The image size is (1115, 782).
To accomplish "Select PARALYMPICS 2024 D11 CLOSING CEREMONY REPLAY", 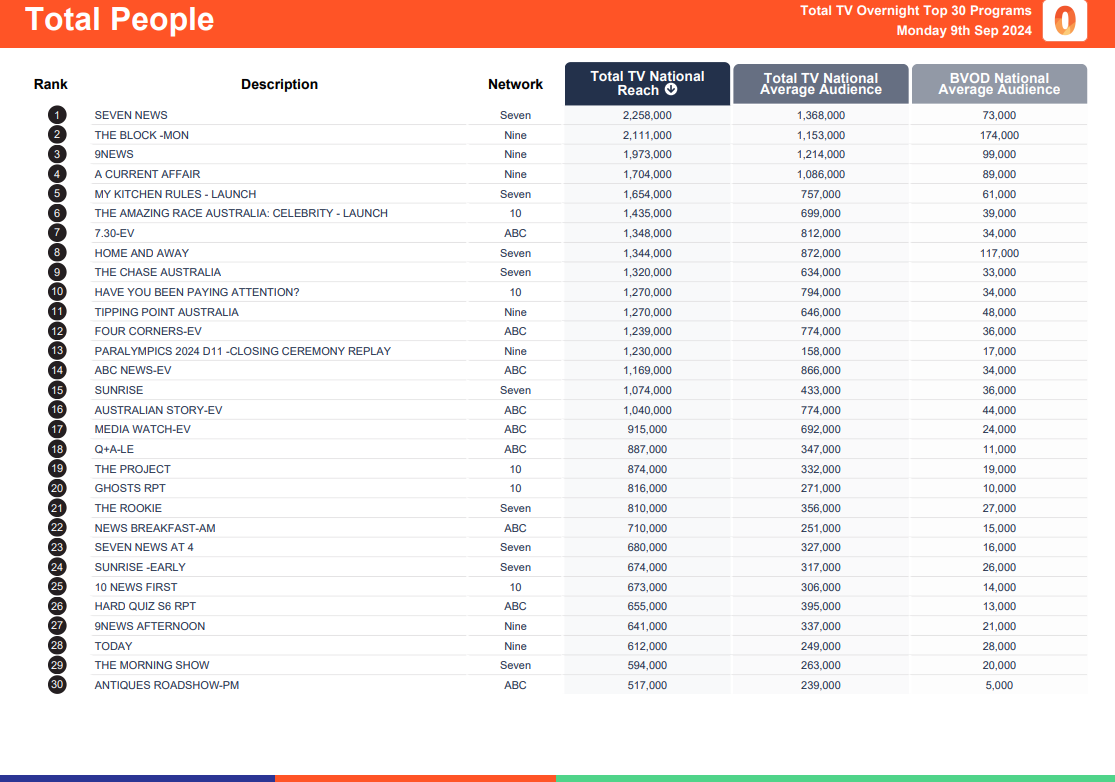I will [242, 351].
